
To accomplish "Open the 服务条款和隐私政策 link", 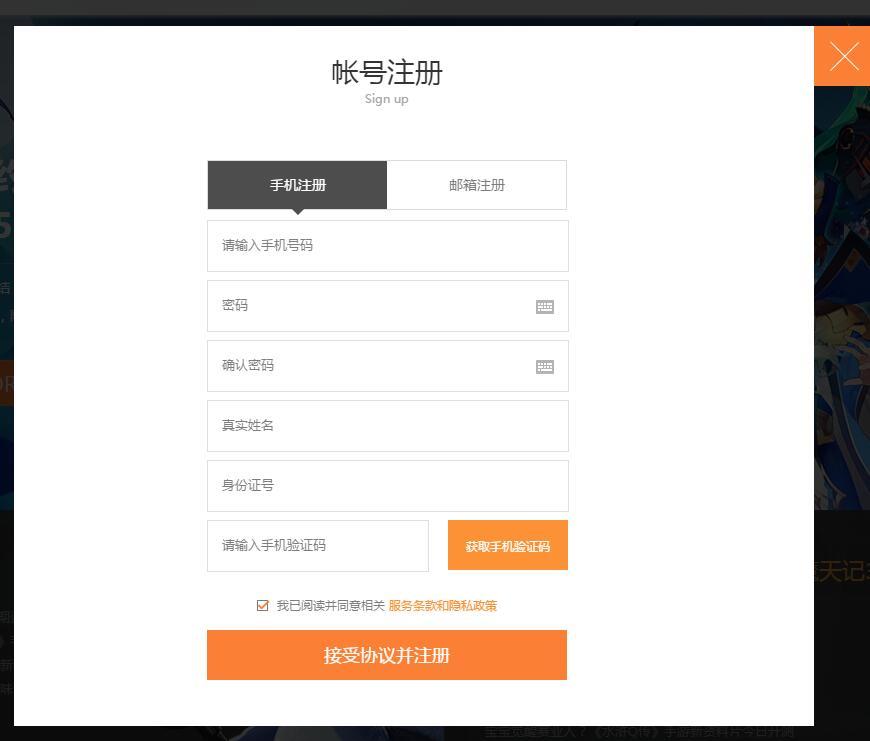I will 443,605.
